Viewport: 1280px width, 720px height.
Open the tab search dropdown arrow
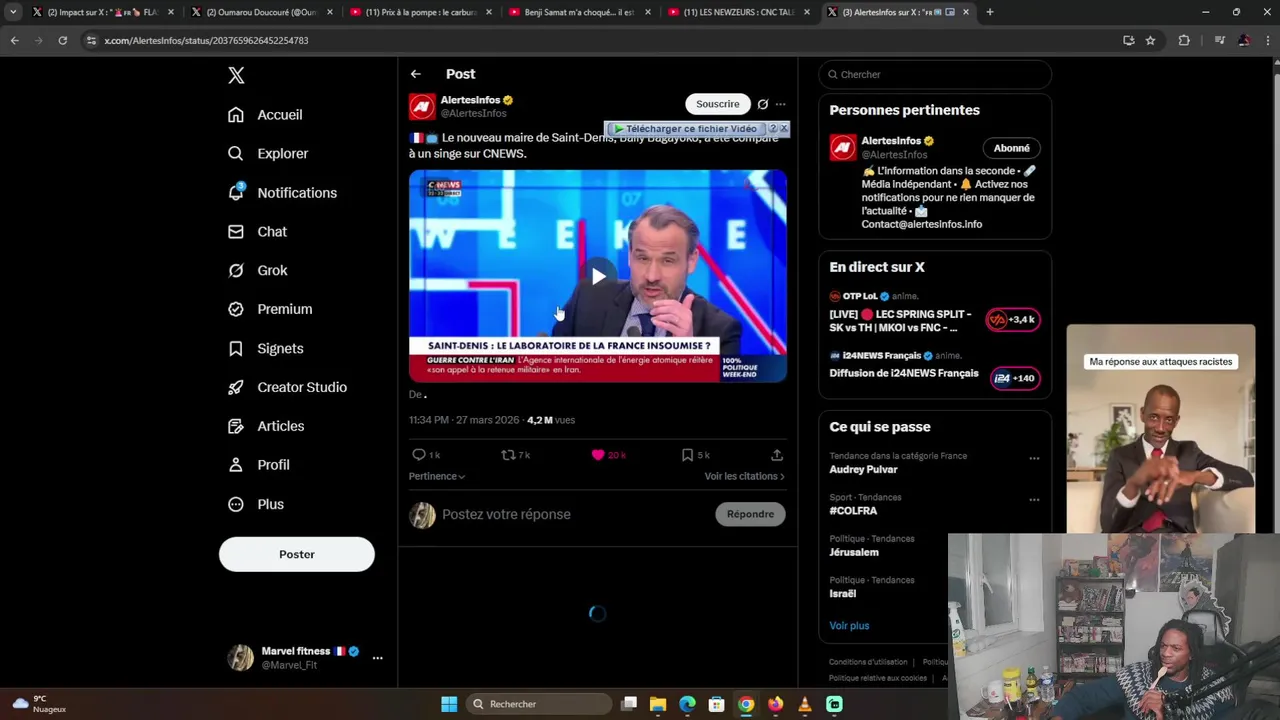12,12
